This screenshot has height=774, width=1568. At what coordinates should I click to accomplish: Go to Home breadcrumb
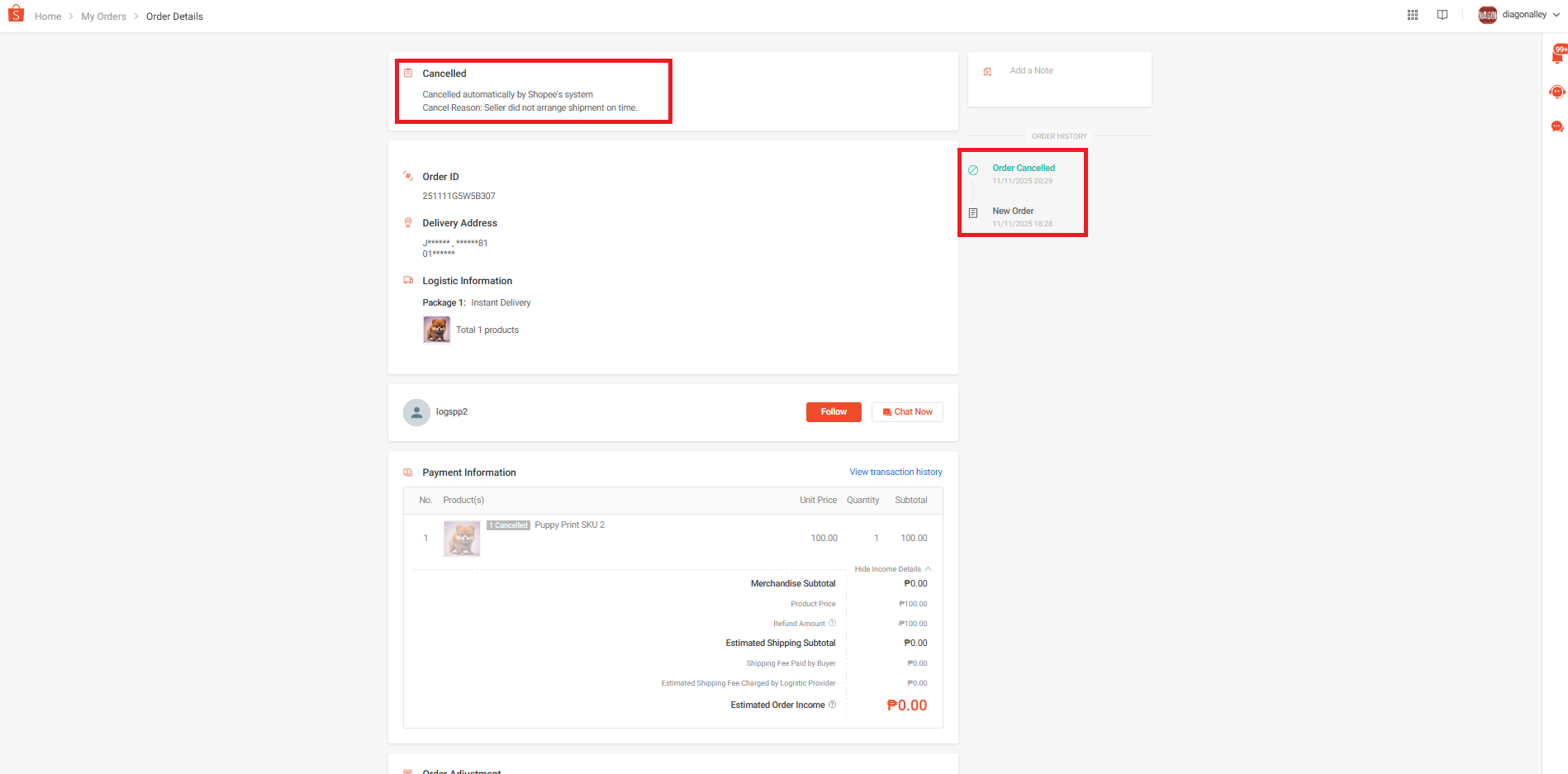tap(48, 17)
